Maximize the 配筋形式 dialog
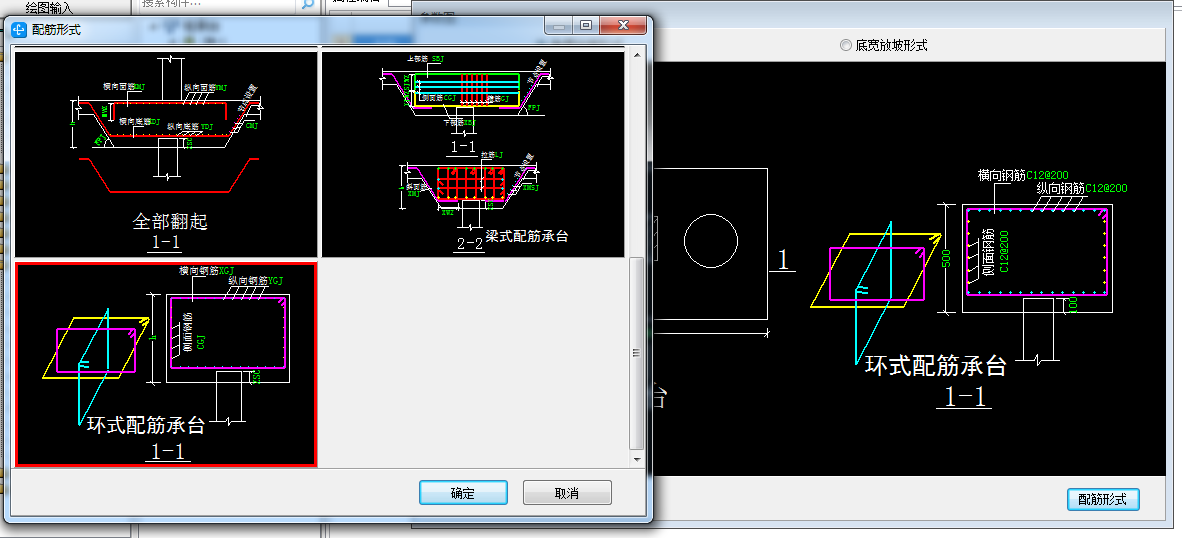The image size is (1182, 538). click(586, 26)
